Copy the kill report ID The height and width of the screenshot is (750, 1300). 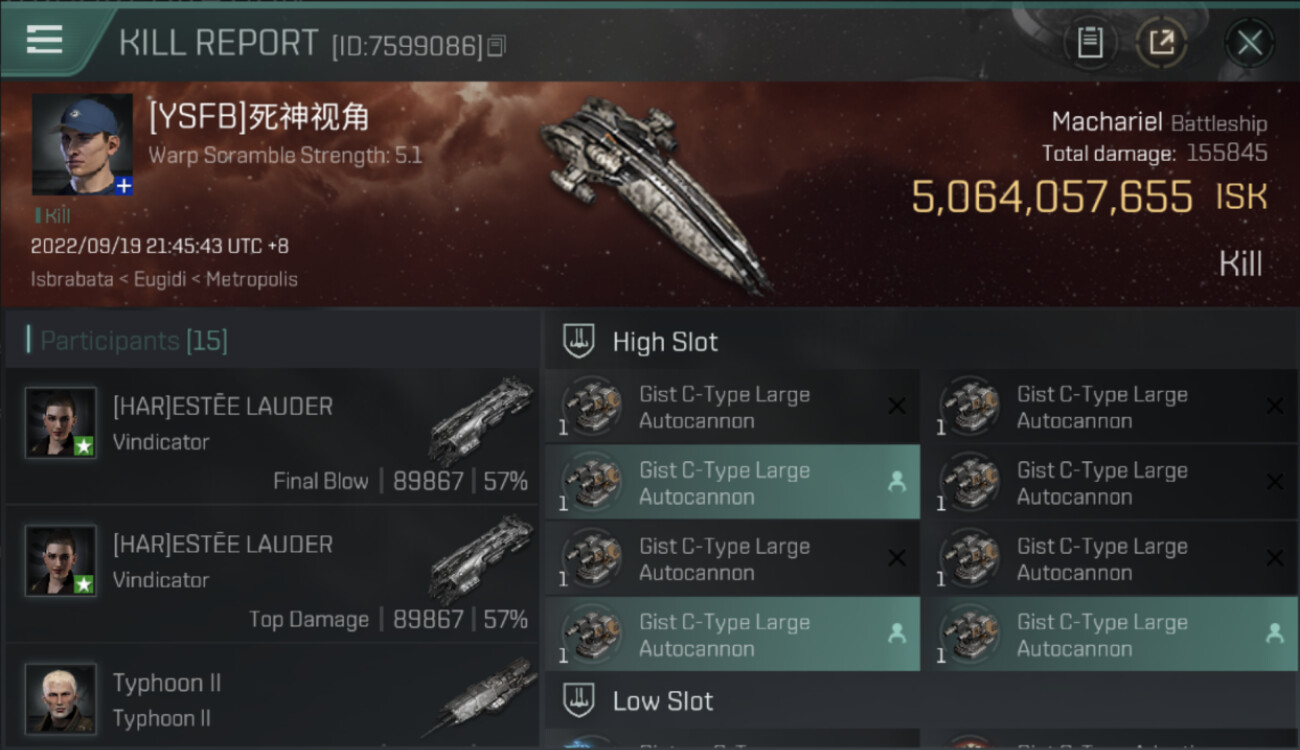pos(497,46)
